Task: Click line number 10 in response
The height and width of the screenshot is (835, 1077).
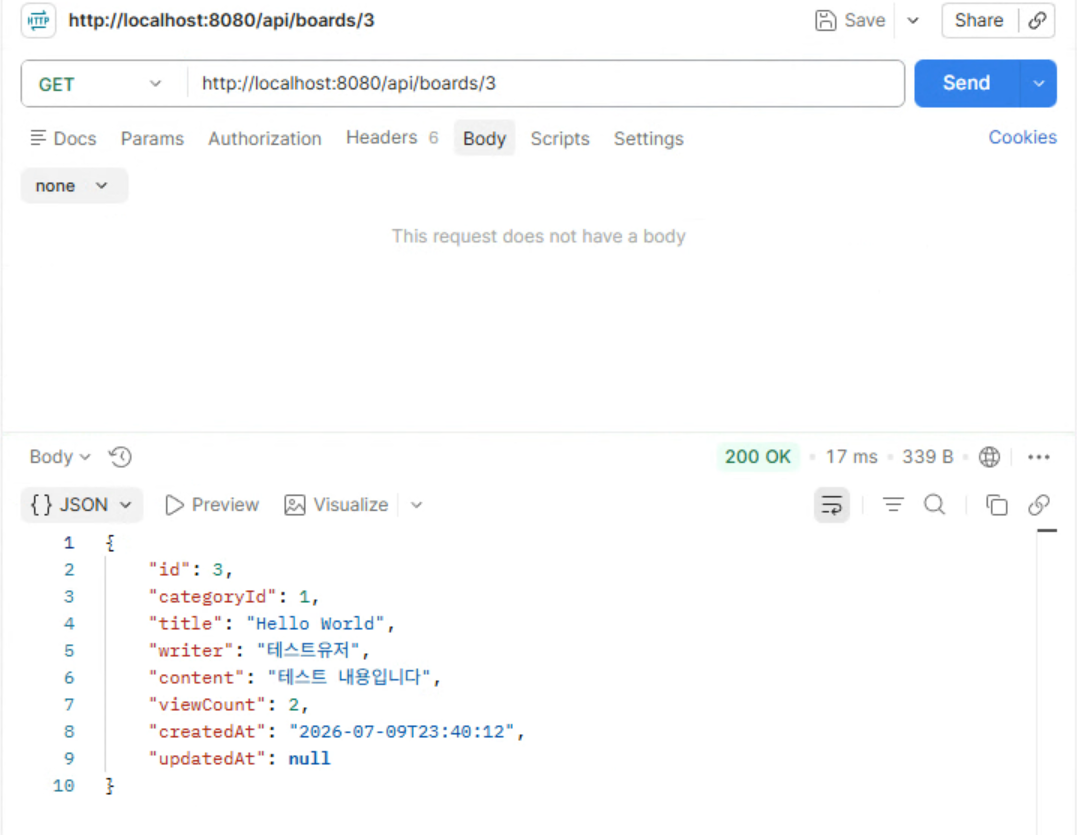Action: (64, 786)
